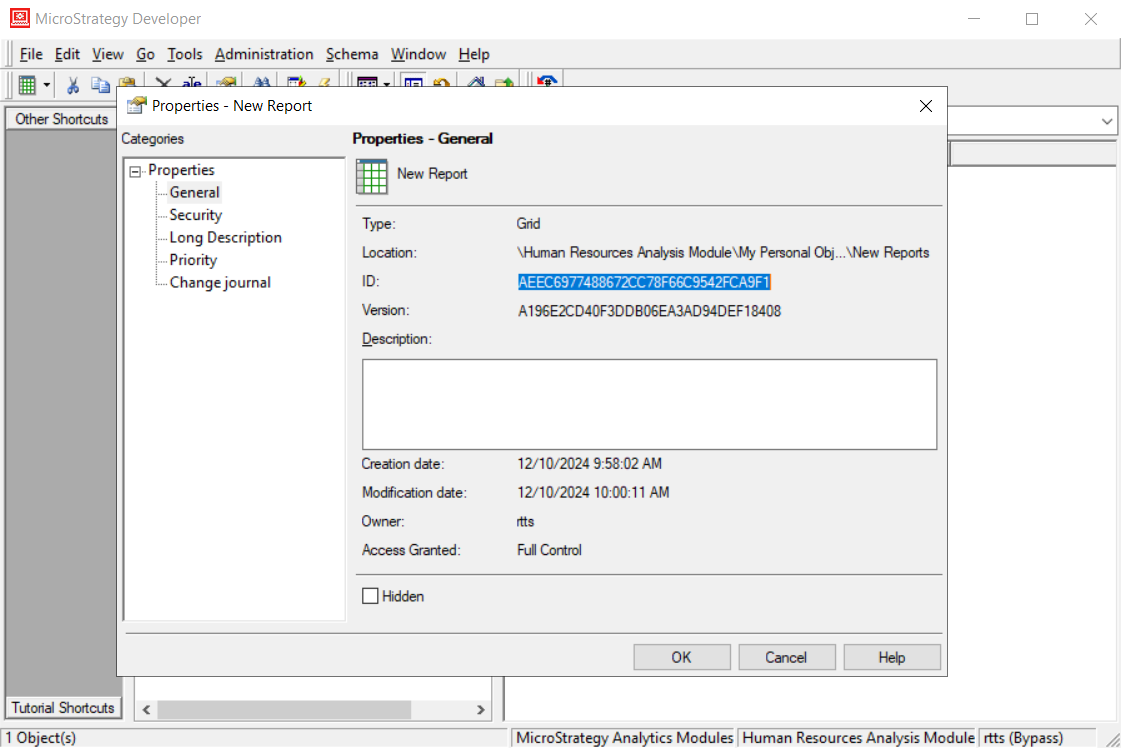
Task: Select the Long Description category
Action: [225, 237]
